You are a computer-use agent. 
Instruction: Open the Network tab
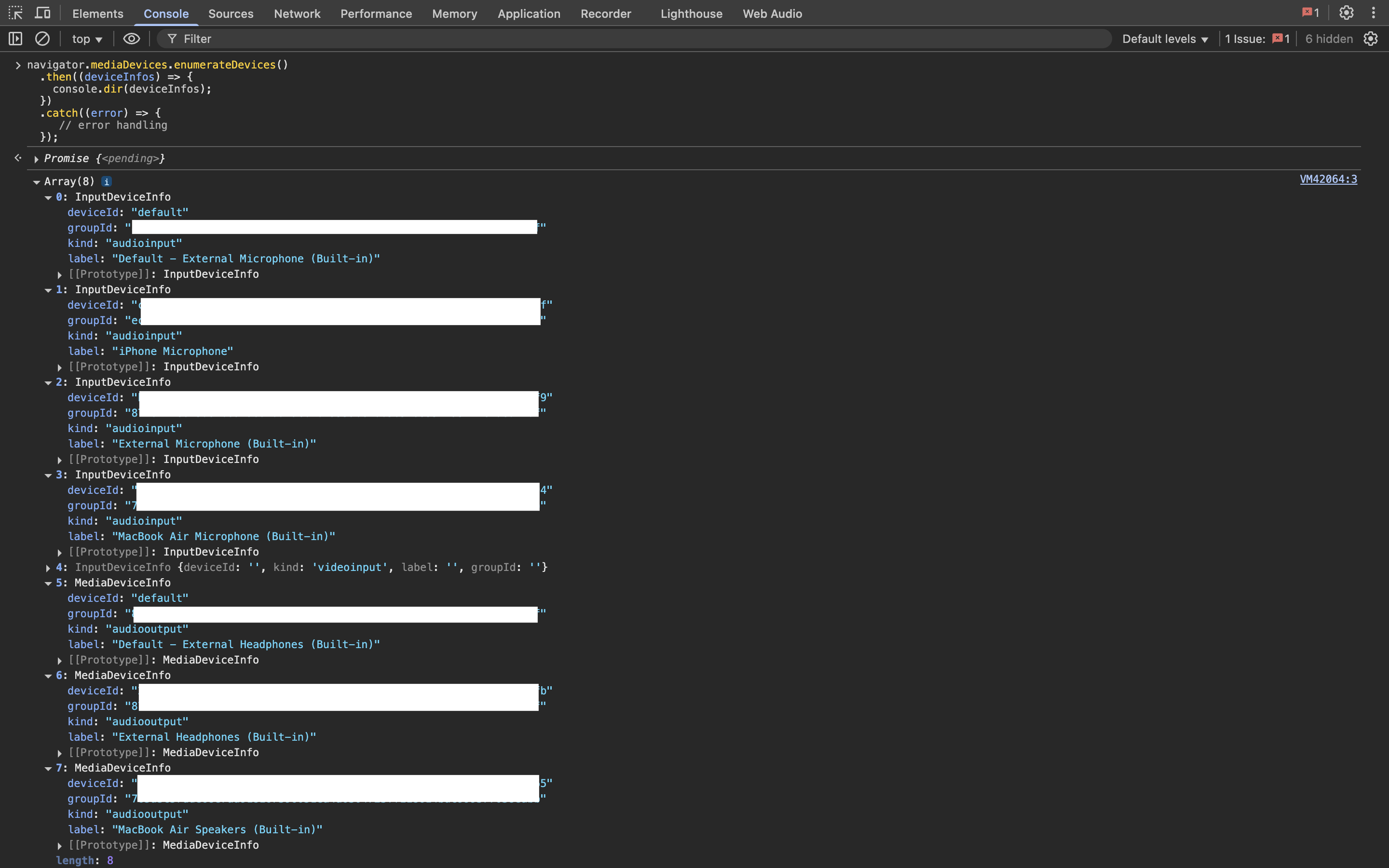point(297,13)
